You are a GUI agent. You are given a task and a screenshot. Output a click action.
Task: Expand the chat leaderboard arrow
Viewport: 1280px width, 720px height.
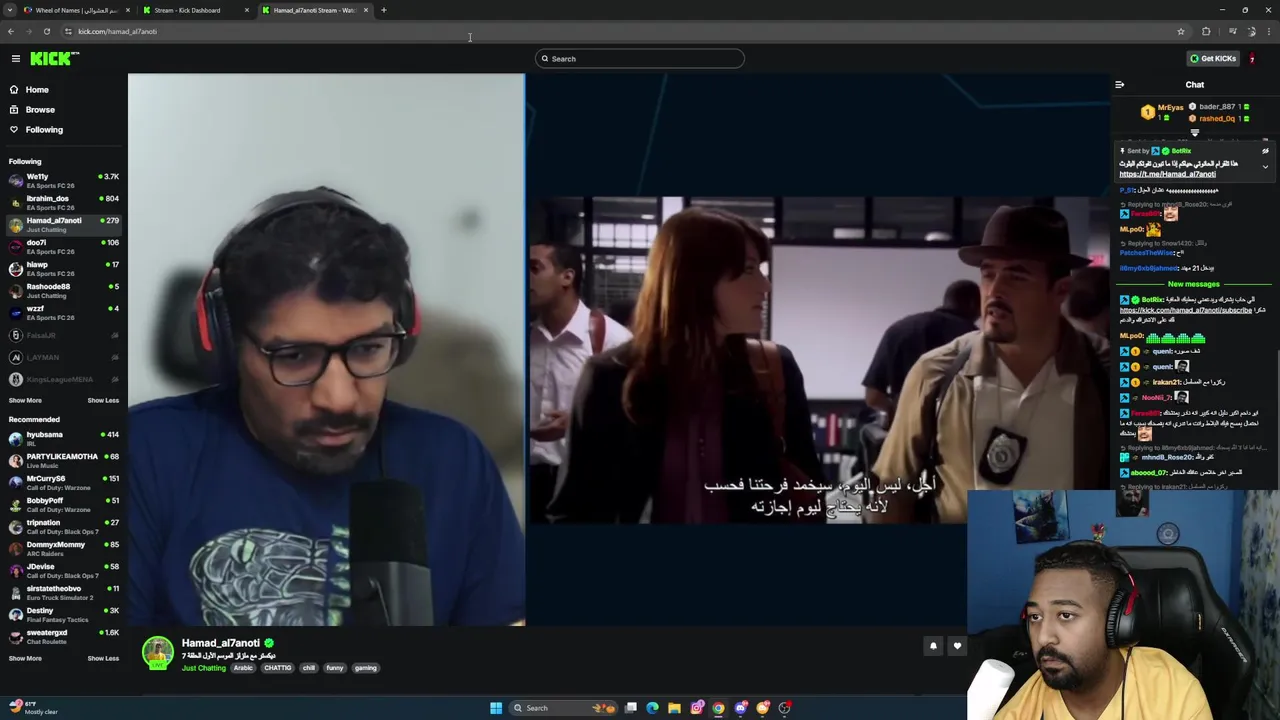[1195, 133]
